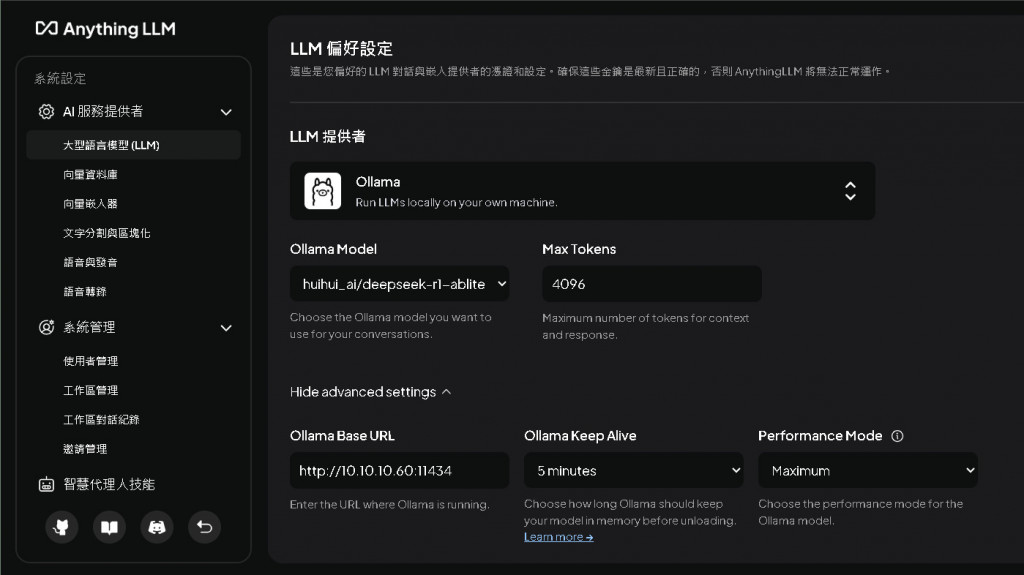Open 向量嵌入器 settings
Screen dimensions: 1024x575
90,204
